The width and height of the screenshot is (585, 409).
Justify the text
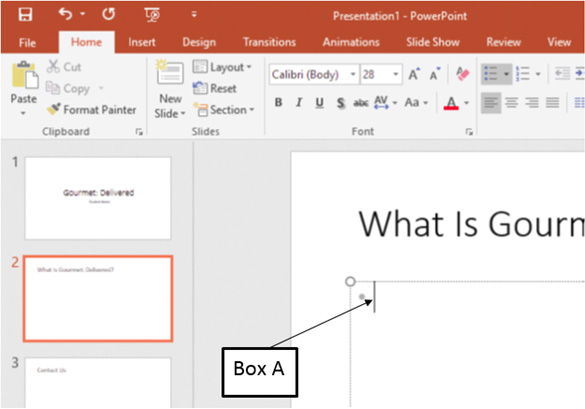552,102
